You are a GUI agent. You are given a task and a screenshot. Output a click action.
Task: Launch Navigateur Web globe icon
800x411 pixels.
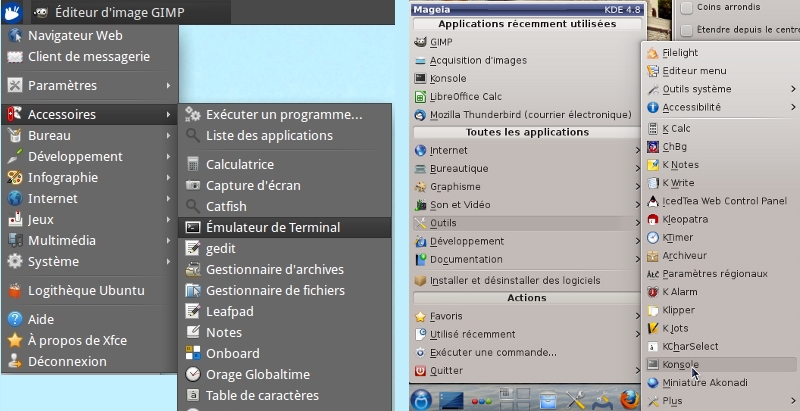(x=15, y=35)
